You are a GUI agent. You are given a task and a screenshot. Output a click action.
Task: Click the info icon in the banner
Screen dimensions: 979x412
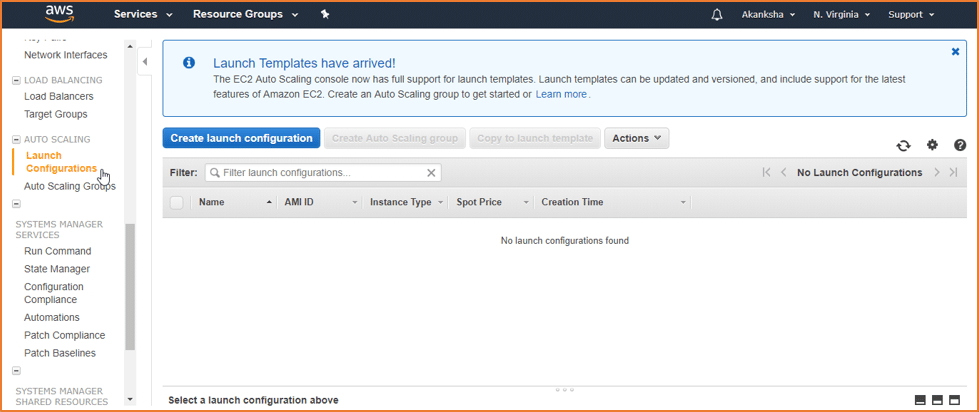[189, 62]
